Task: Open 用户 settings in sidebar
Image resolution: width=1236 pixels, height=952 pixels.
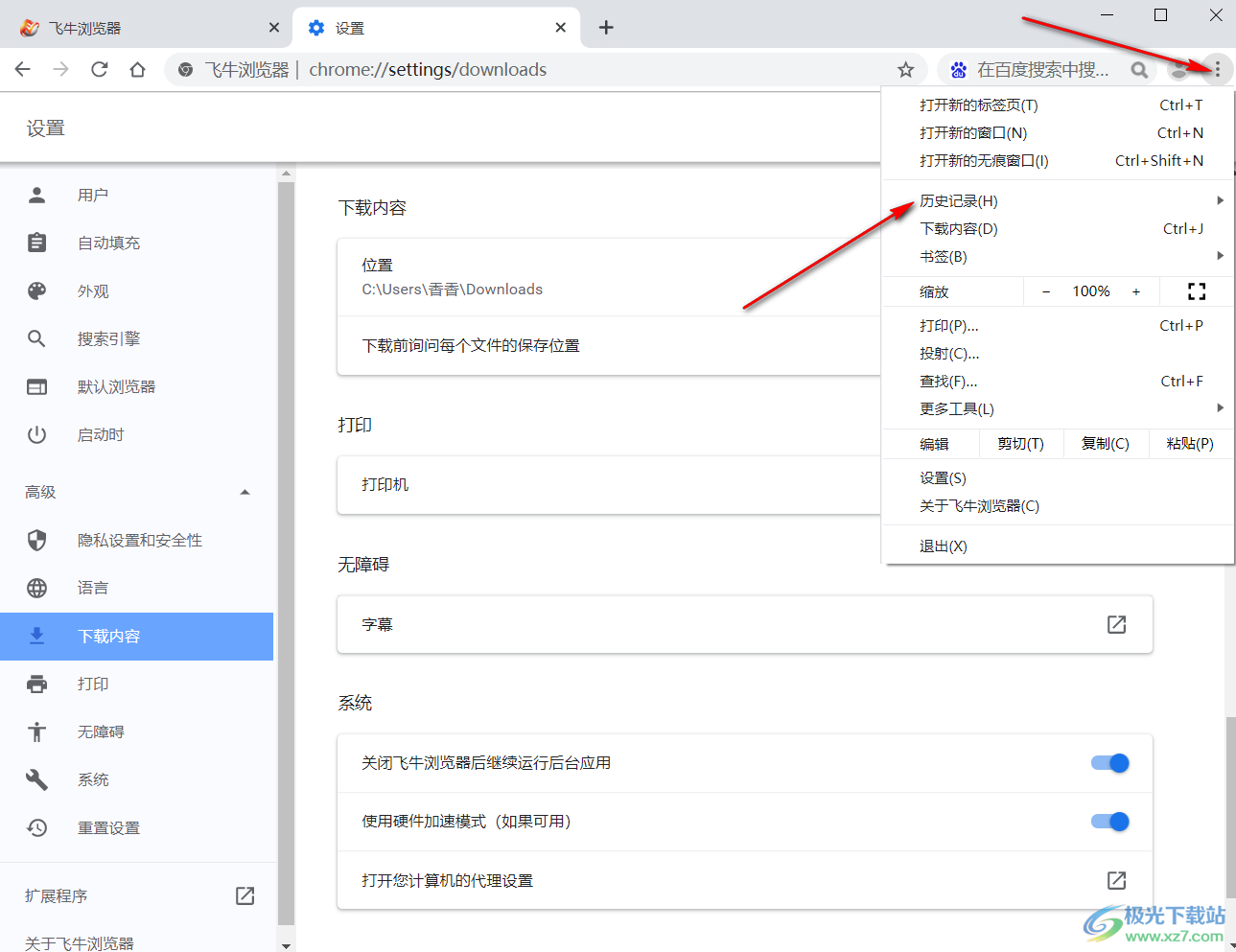Action: 136,196
